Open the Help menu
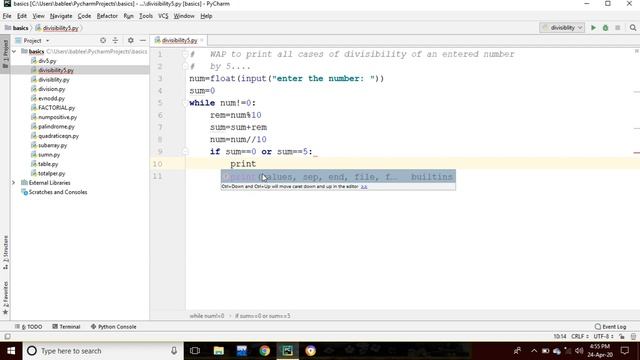The image size is (640, 360). tap(206, 16)
